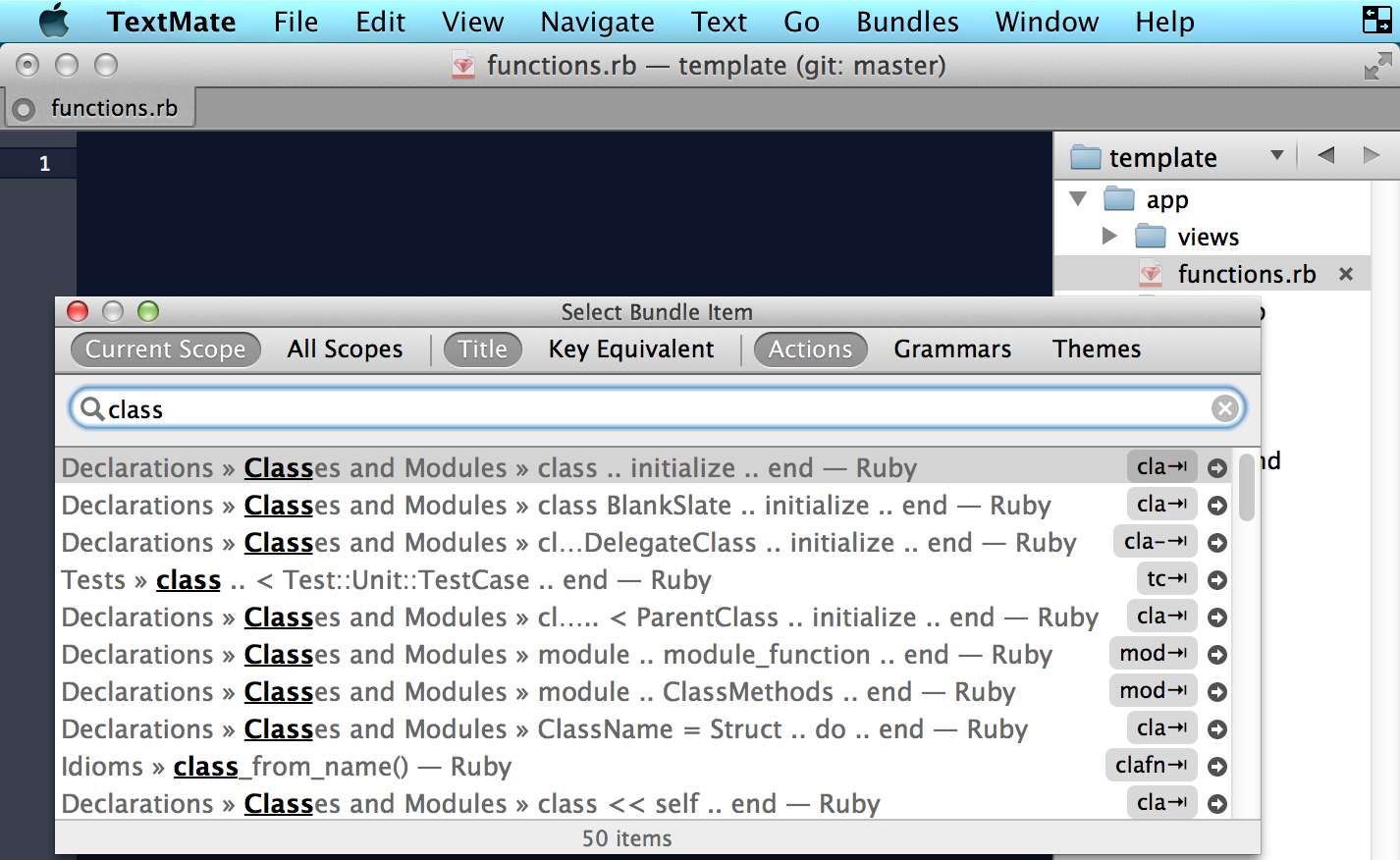Select module .. ClassMethods .. end item

click(x=643, y=692)
